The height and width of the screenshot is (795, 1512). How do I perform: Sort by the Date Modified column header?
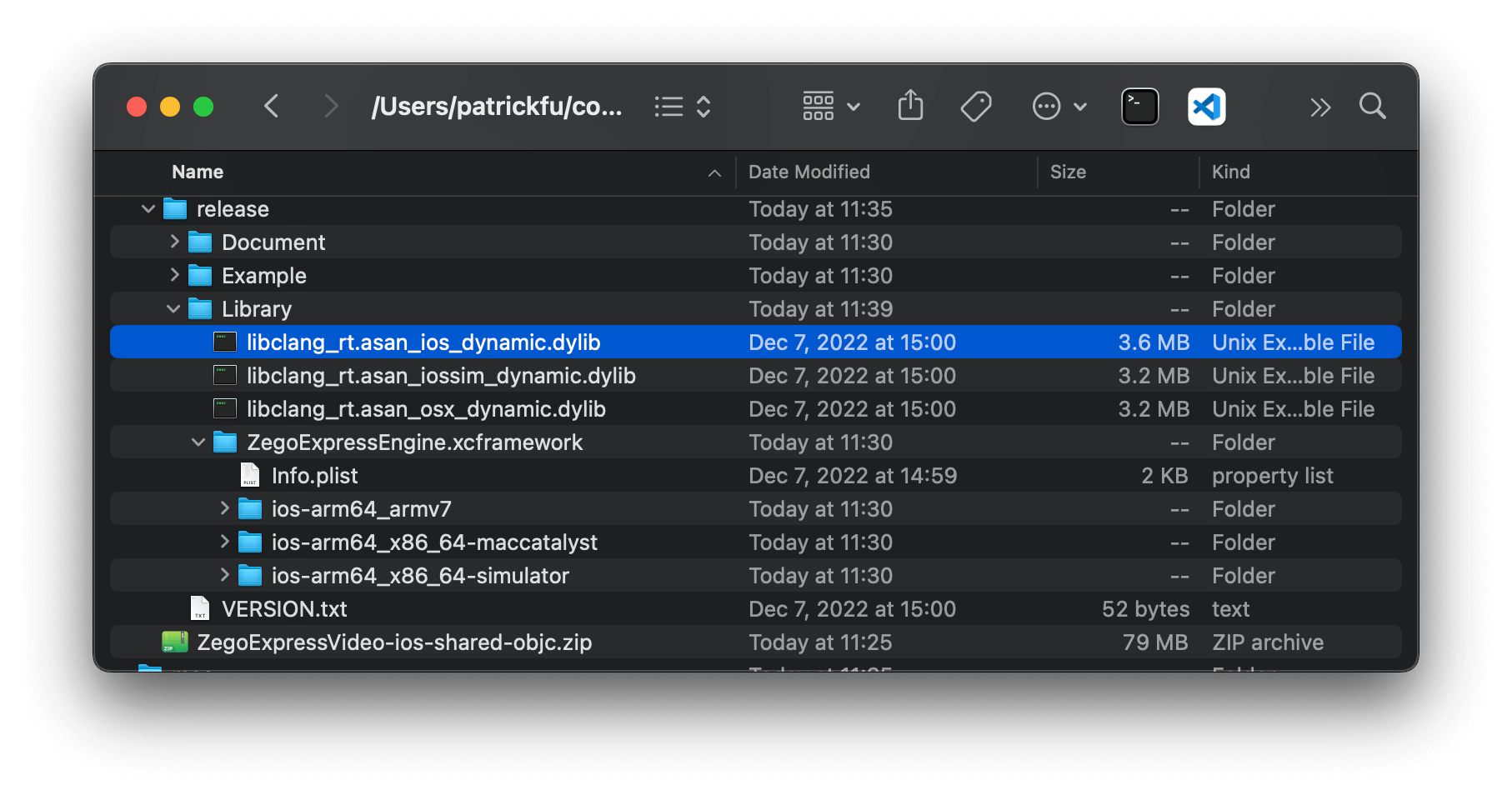click(809, 172)
